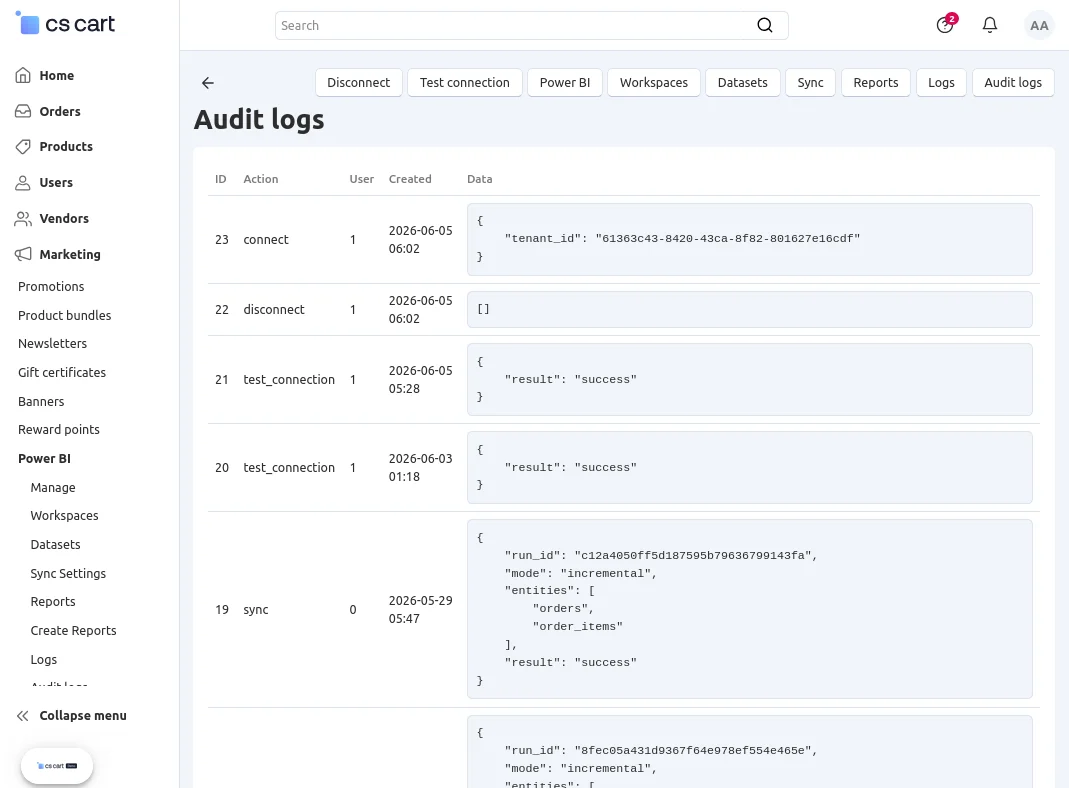
Task: Open Products in the sidebar
Action: [x=66, y=147]
